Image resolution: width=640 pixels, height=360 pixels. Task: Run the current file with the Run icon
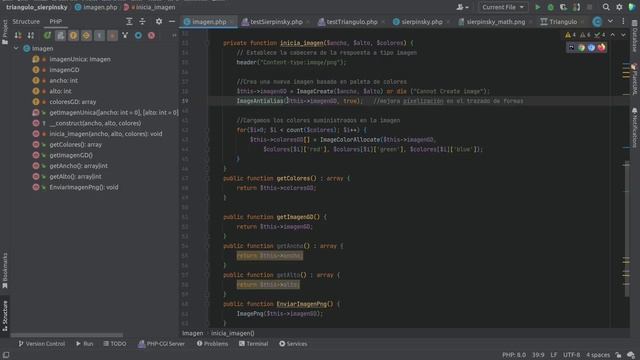coord(538,7)
